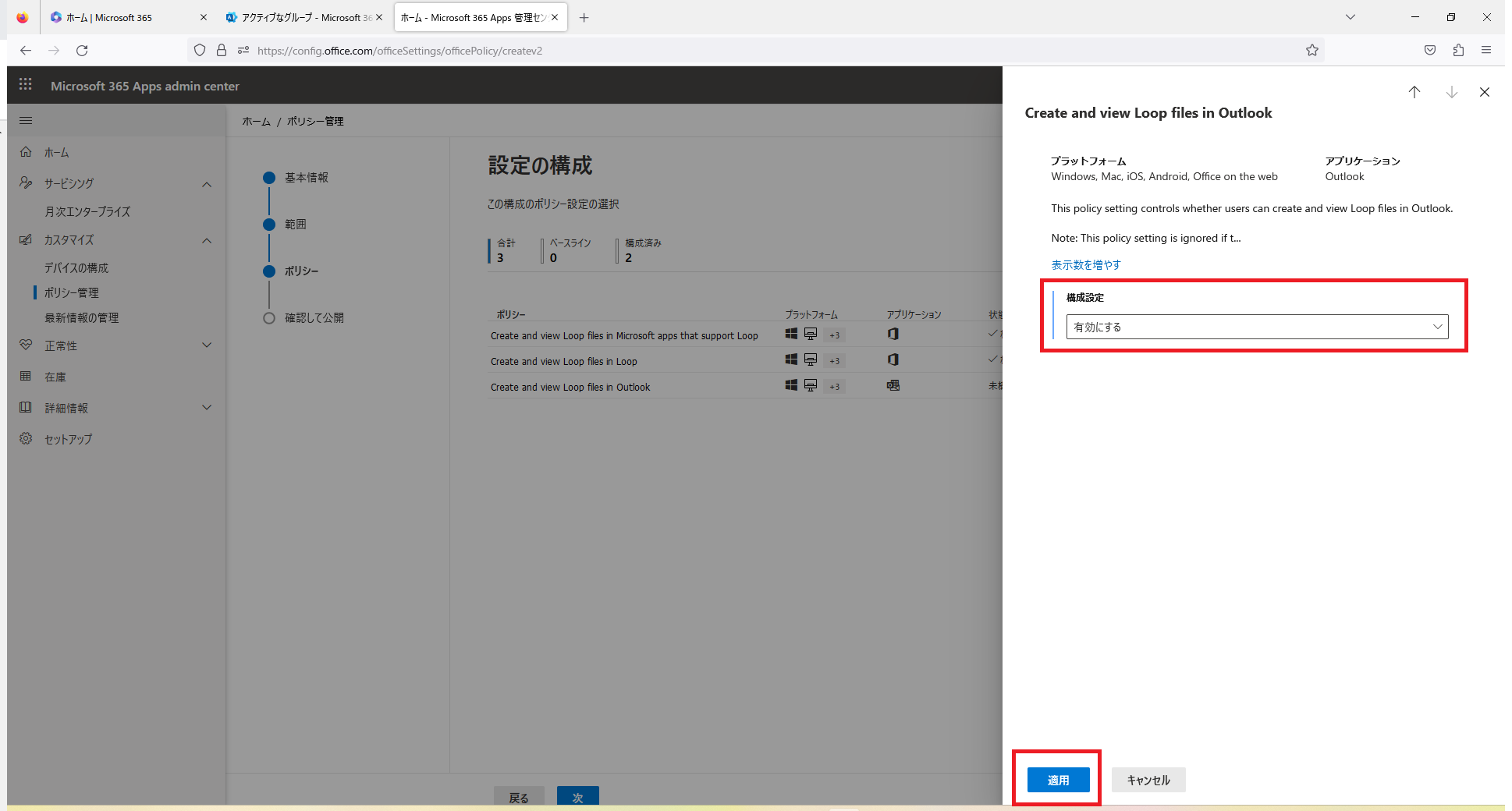This screenshot has width=1512, height=811.
Task: Expand the 正常性 section chevron
Action: point(207,345)
